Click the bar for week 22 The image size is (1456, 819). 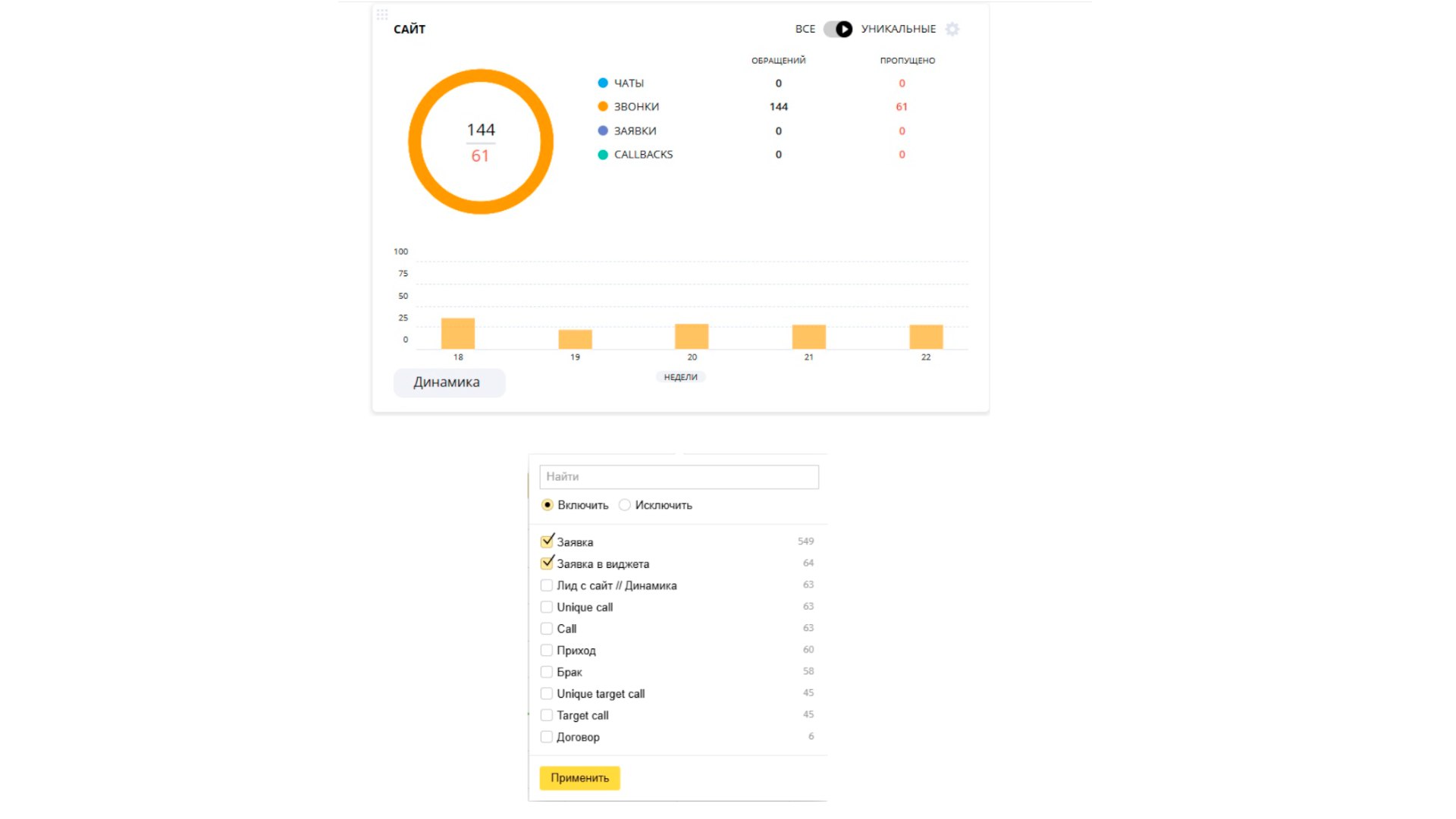(x=926, y=337)
